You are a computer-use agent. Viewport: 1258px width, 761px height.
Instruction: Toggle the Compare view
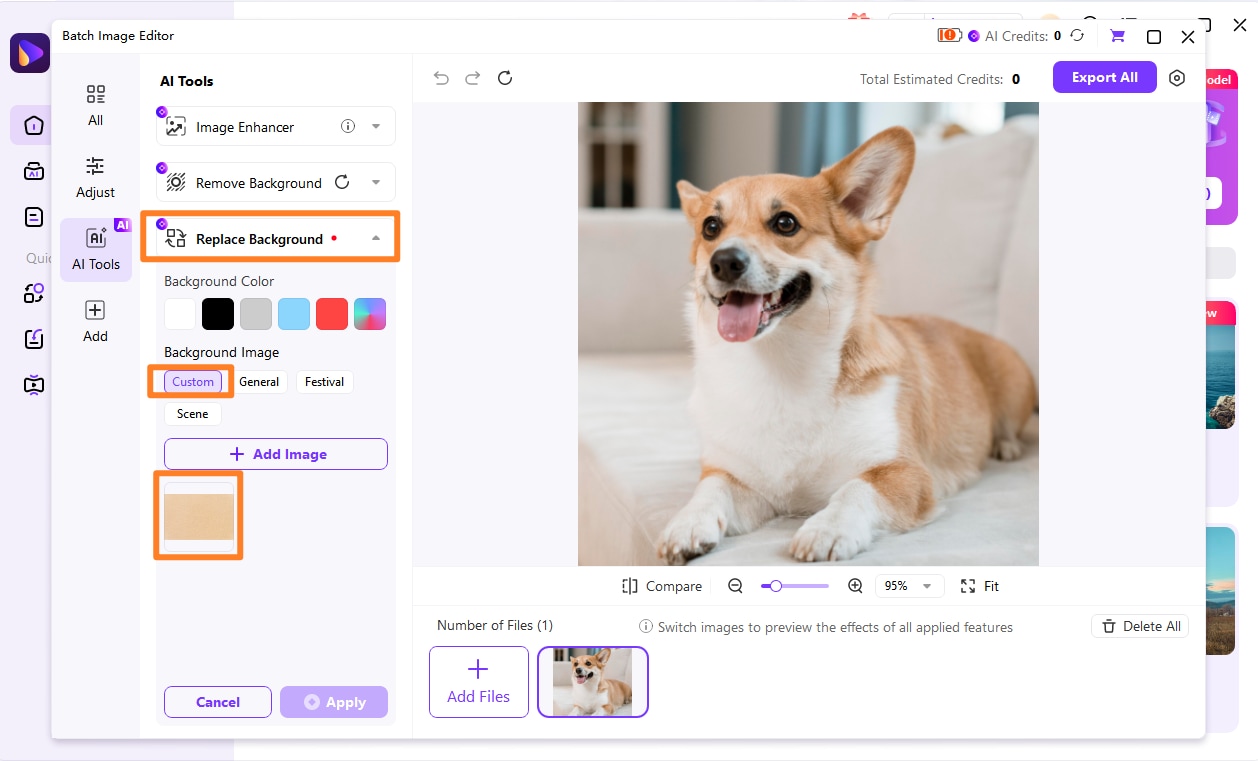tap(662, 586)
